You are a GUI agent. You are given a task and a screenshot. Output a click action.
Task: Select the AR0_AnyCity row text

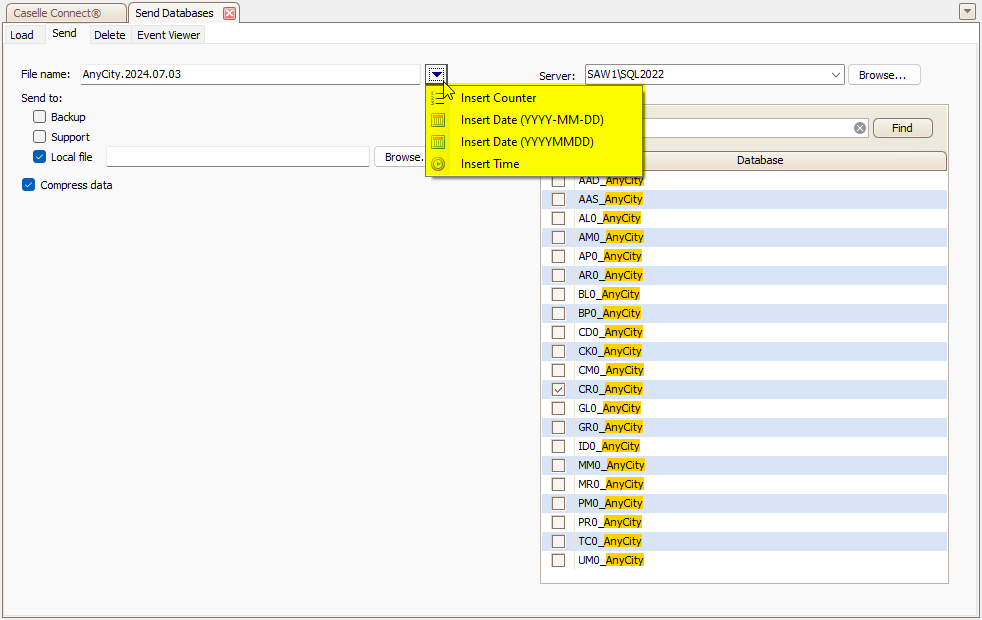tap(610, 275)
